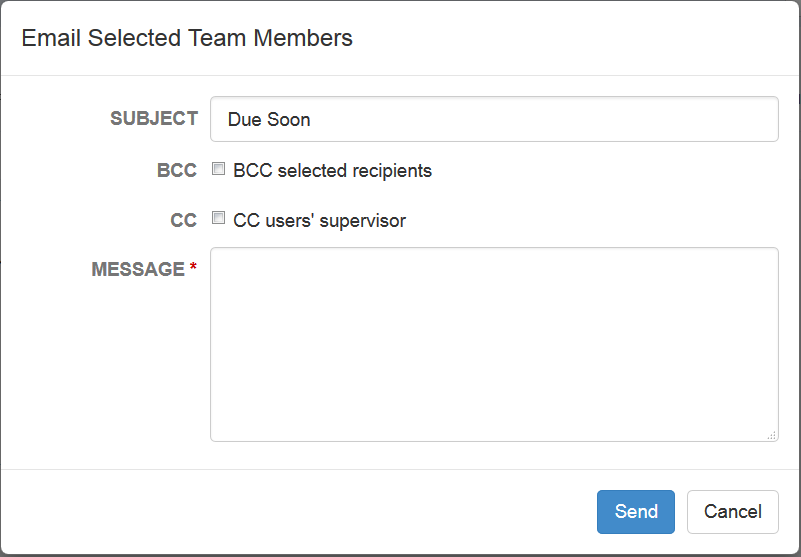This screenshot has width=801, height=557.
Task: Click the message box resize handle
Action: point(772,435)
